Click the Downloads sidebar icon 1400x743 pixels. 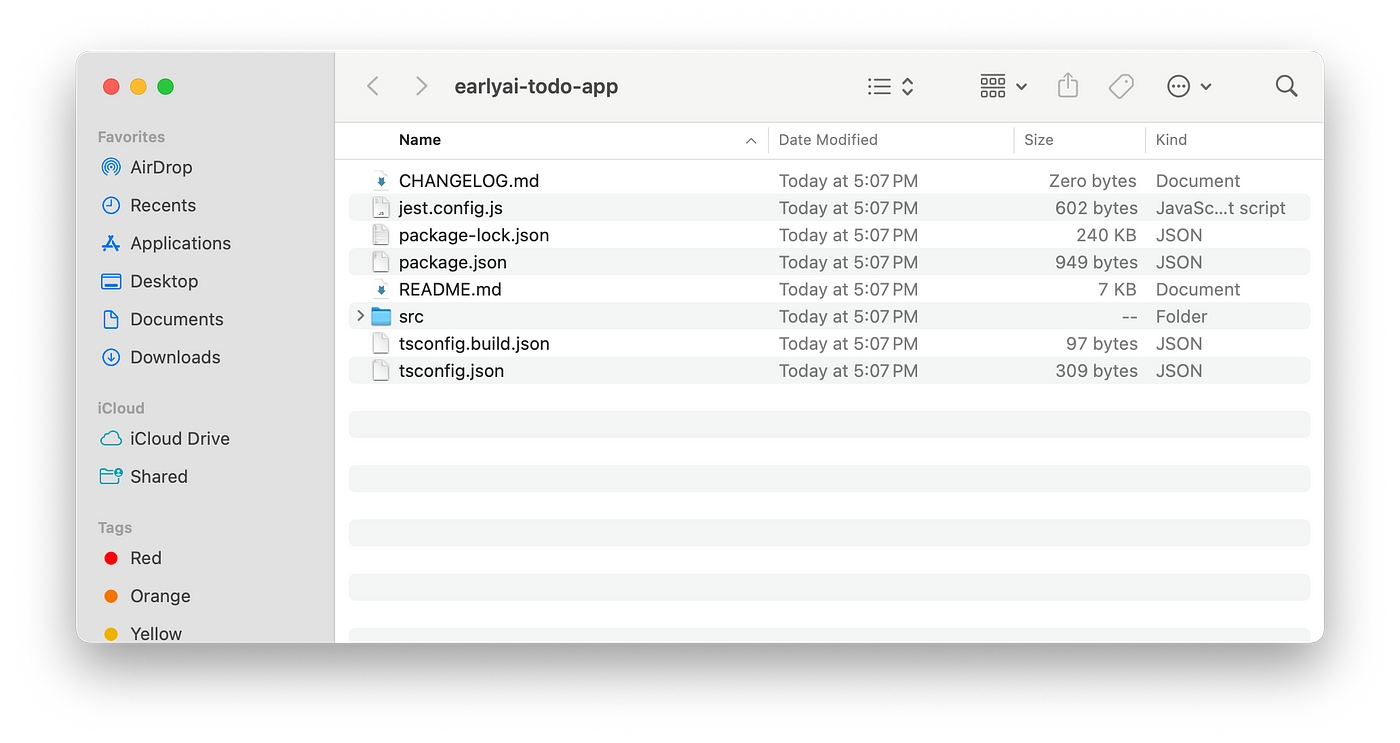click(x=111, y=357)
